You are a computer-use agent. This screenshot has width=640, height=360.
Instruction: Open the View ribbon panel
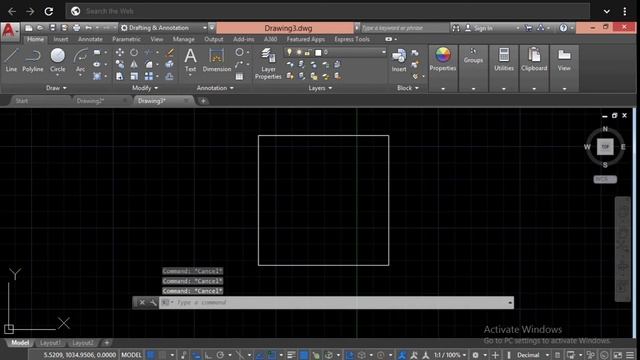click(x=564, y=59)
